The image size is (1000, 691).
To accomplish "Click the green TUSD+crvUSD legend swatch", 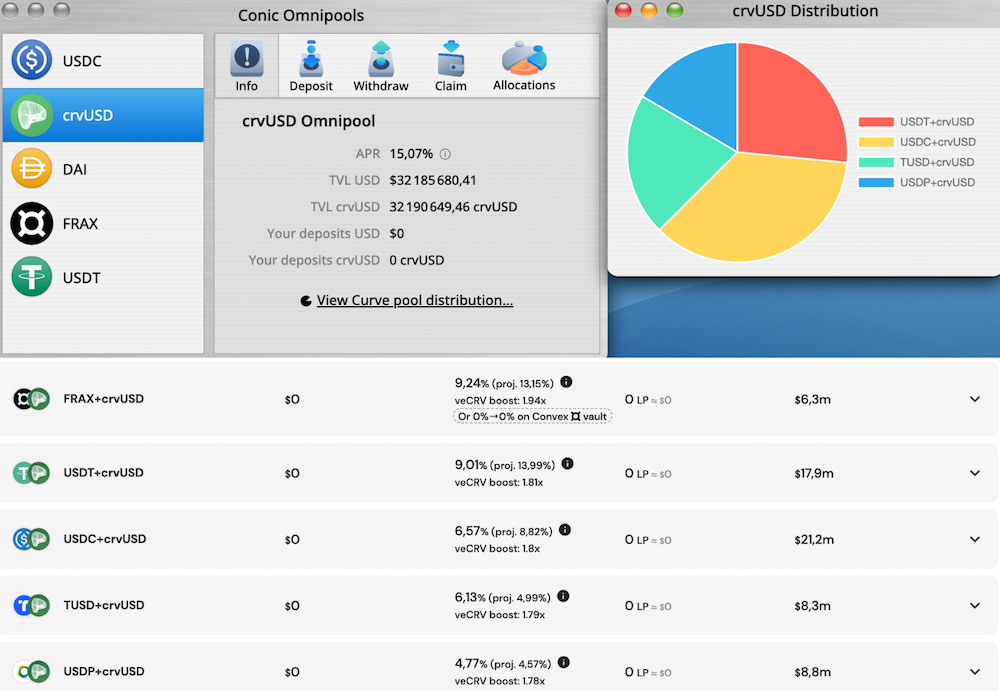I will (x=876, y=162).
